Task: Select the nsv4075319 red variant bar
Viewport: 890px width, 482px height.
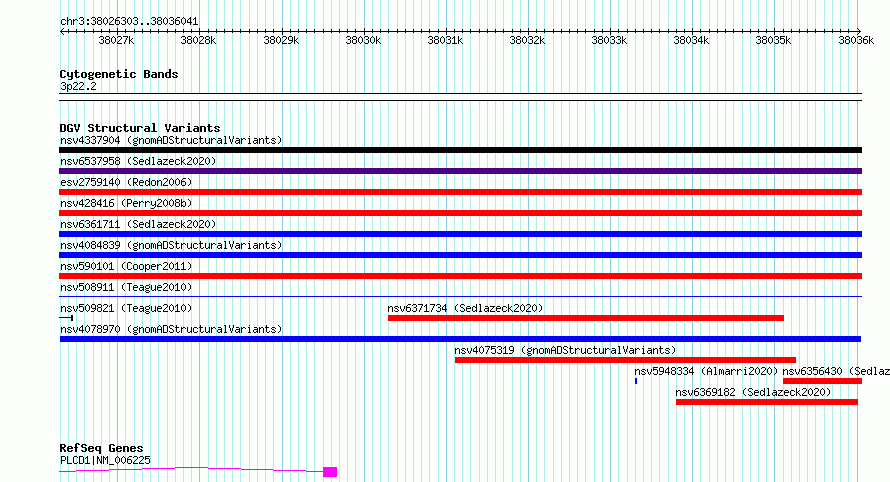Action: click(625, 360)
